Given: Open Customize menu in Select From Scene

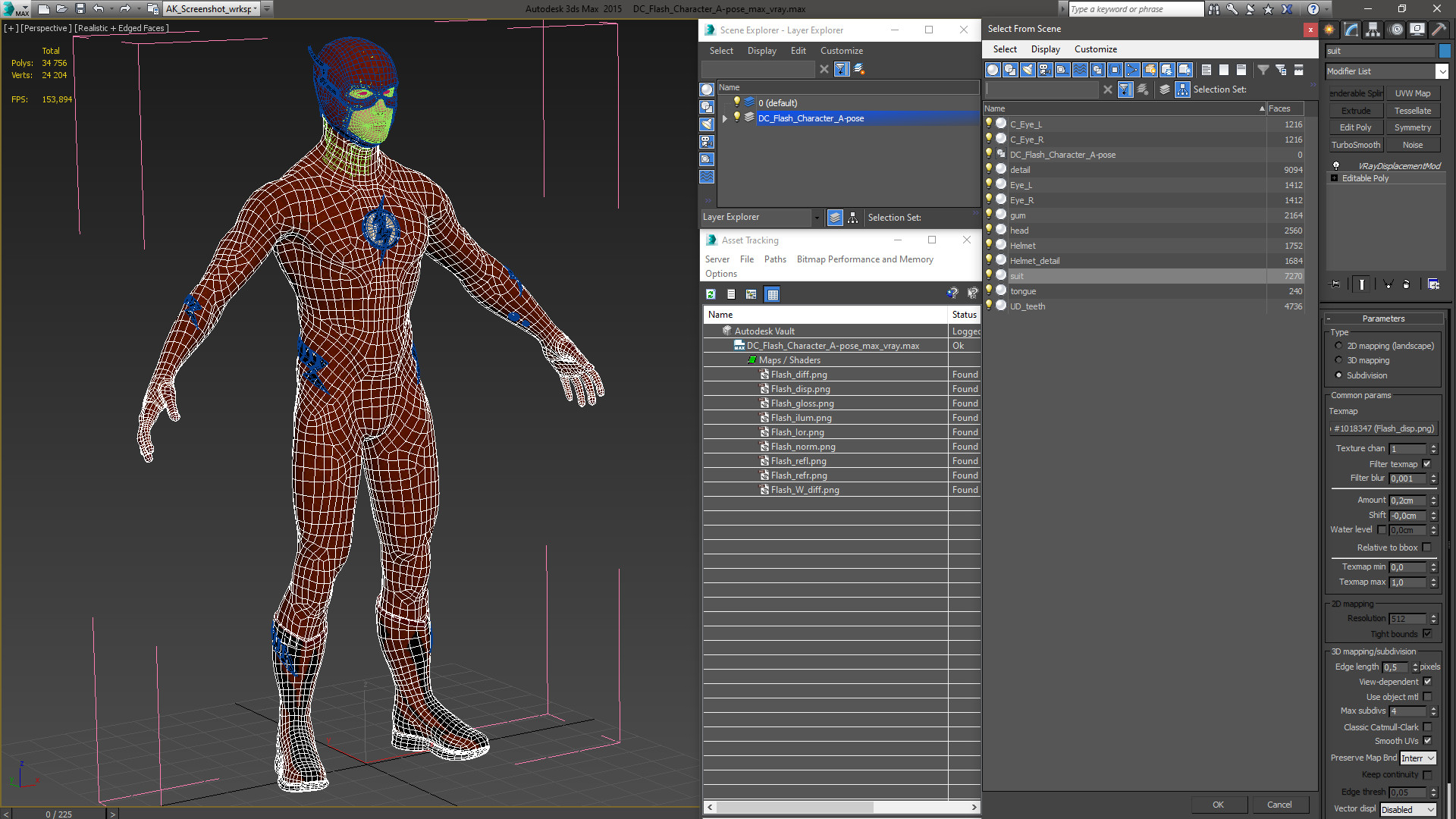Looking at the screenshot, I should pos(1095,49).
